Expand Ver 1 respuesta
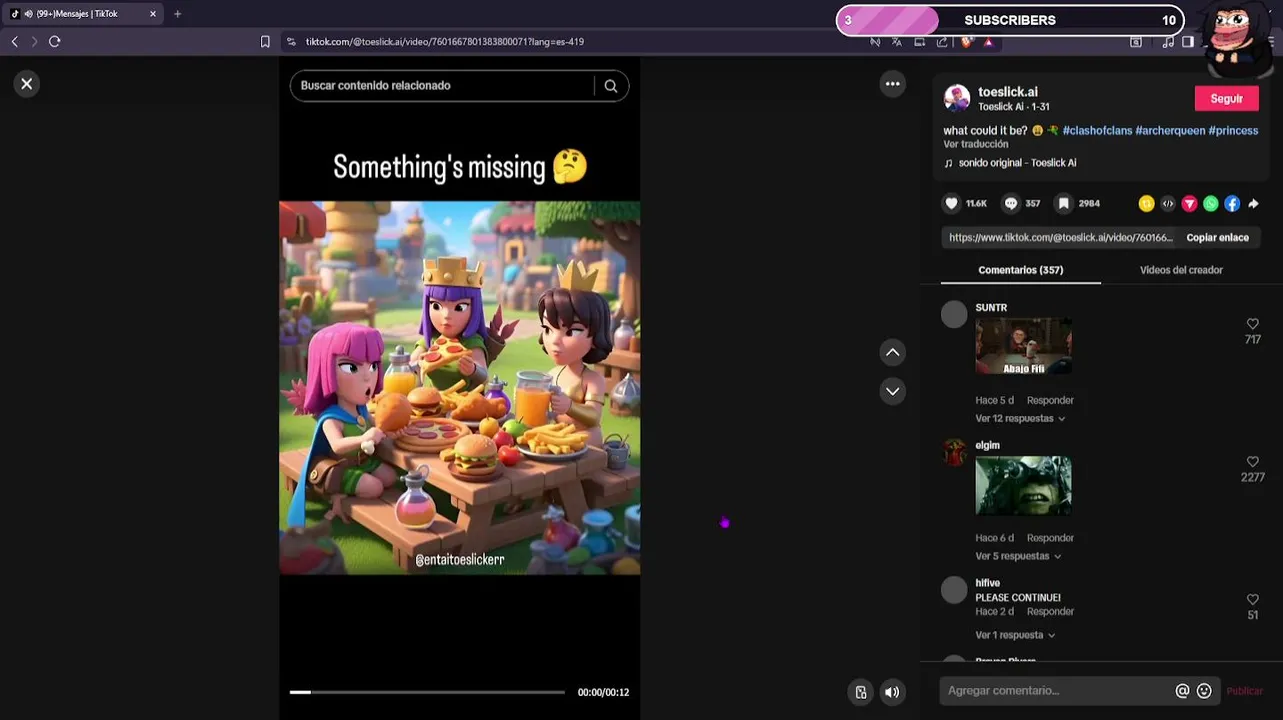This screenshot has width=1283, height=720. [x=1014, y=635]
